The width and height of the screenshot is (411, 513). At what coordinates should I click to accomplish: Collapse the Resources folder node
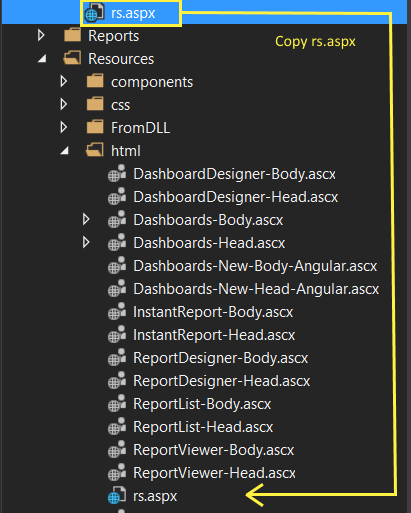[x=42, y=59]
